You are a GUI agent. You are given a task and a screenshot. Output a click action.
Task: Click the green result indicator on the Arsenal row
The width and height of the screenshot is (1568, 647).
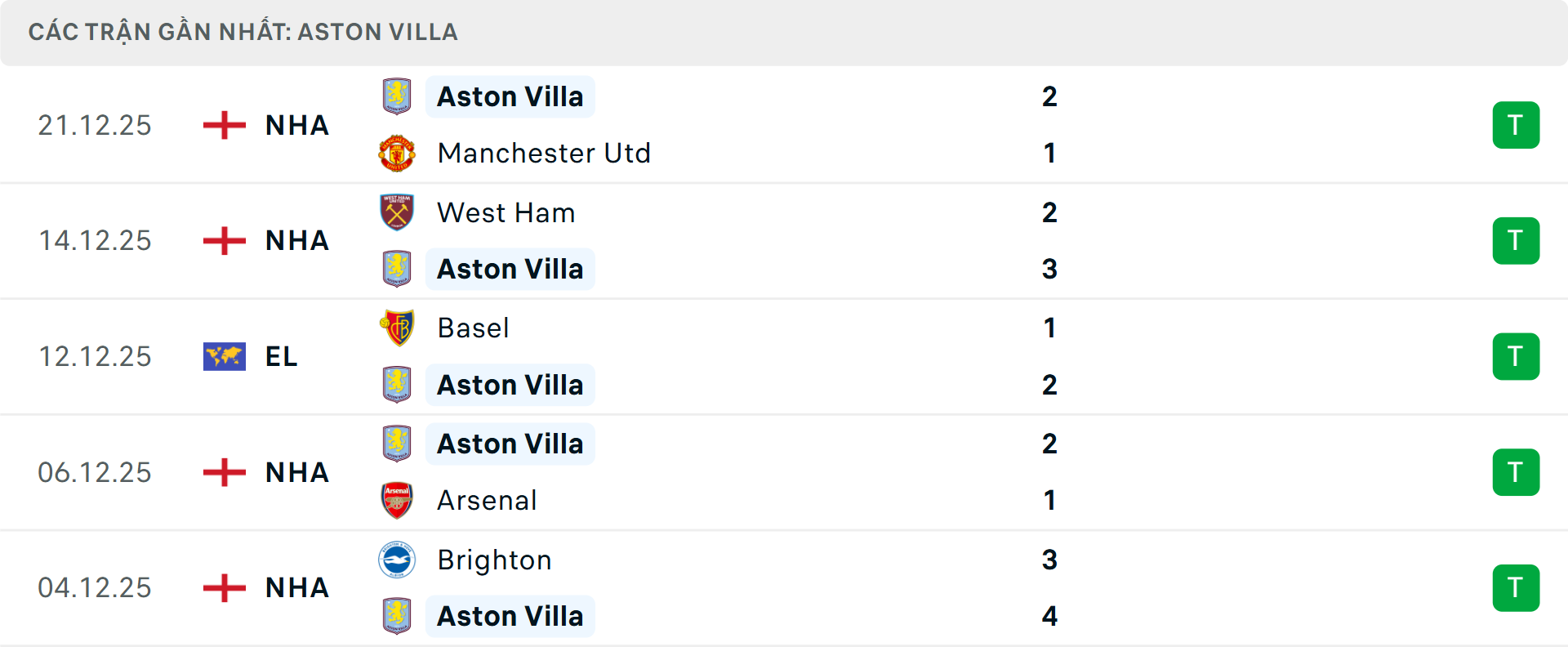tap(1517, 472)
